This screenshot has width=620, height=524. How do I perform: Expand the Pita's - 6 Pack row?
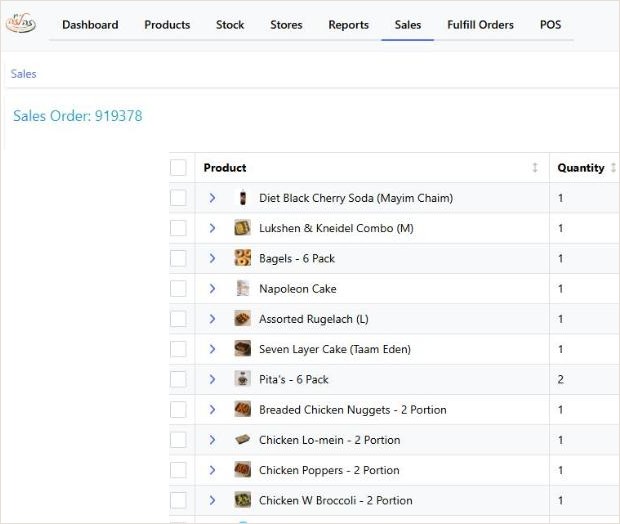click(x=212, y=379)
